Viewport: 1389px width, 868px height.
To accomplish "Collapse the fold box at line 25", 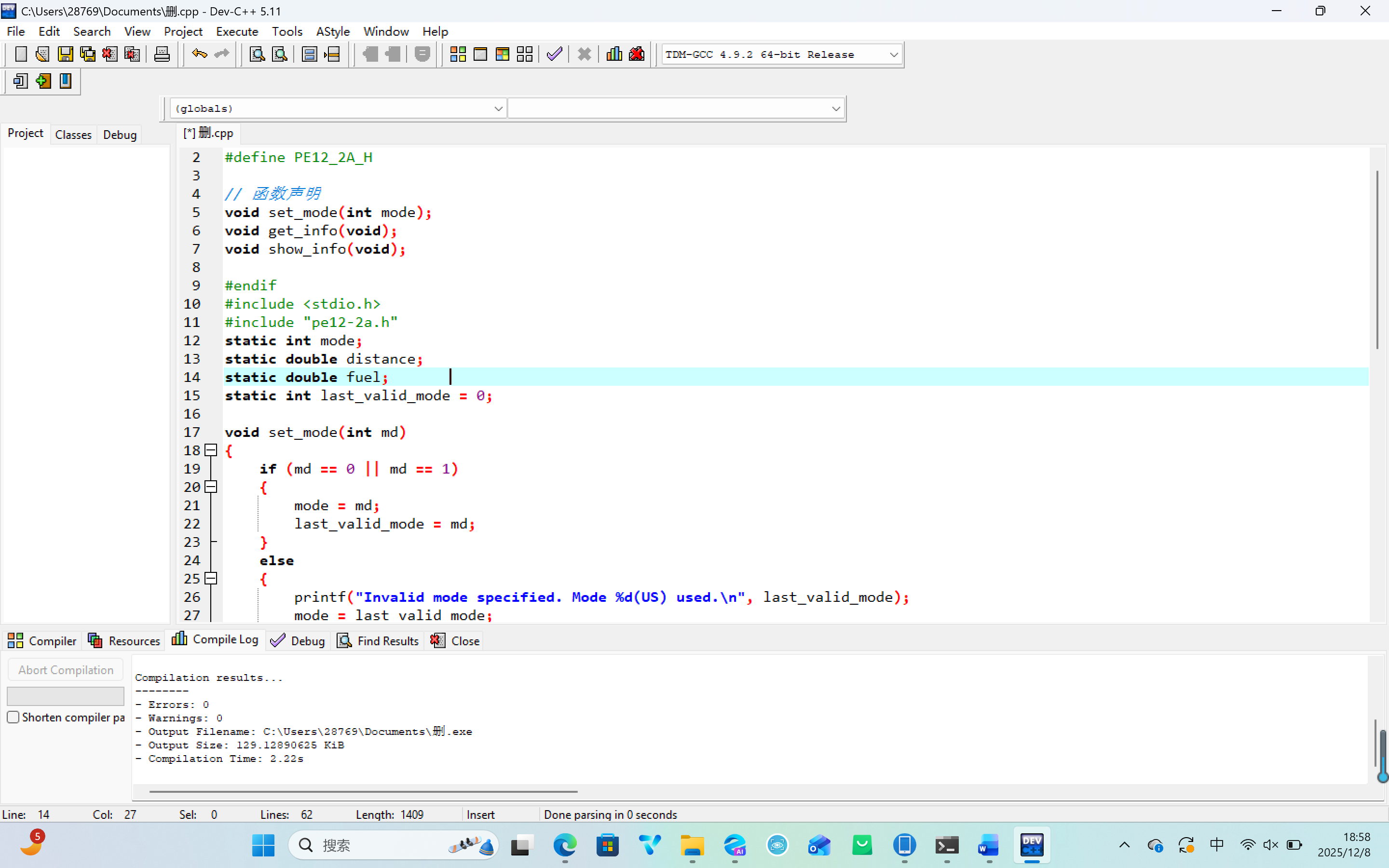I will pos(211,579).
